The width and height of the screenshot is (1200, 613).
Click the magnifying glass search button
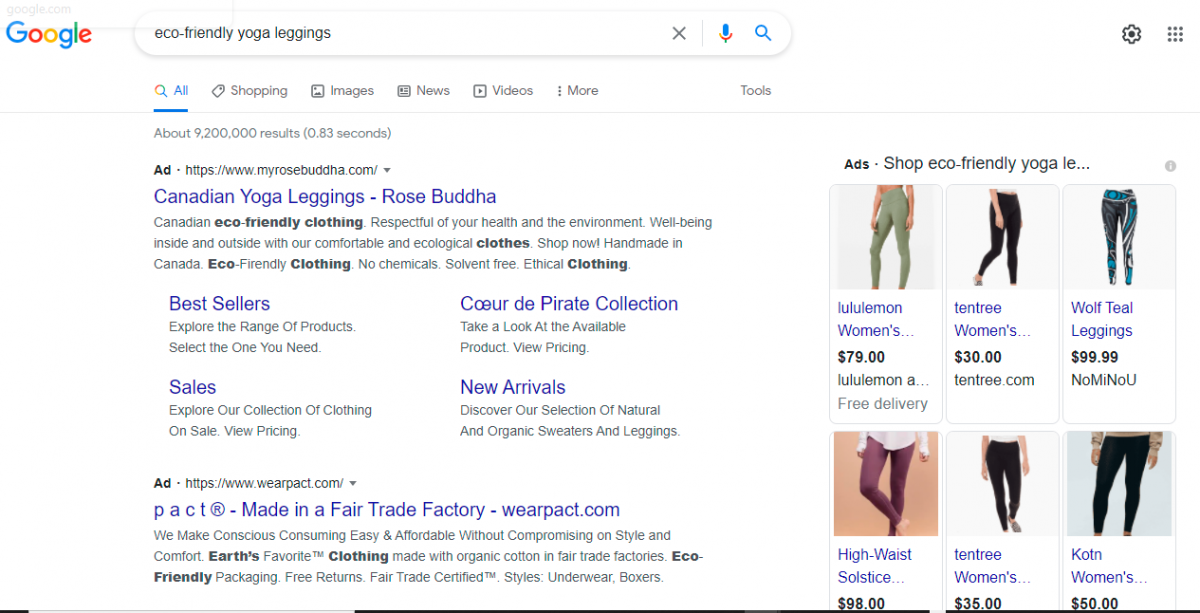tap(763, 33)
